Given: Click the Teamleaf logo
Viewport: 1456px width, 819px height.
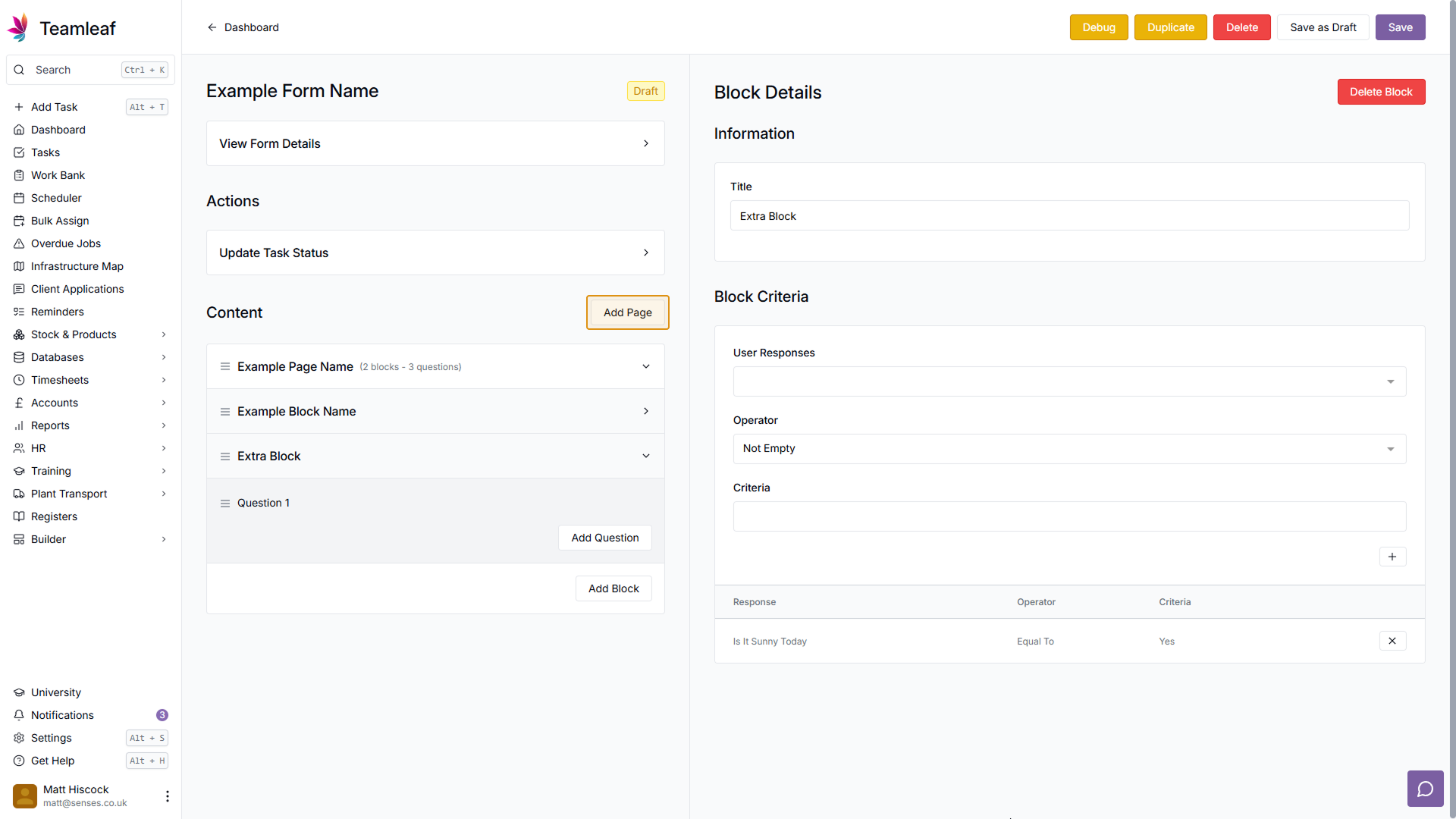Looking at the screenshot, I should pos(18,28).
